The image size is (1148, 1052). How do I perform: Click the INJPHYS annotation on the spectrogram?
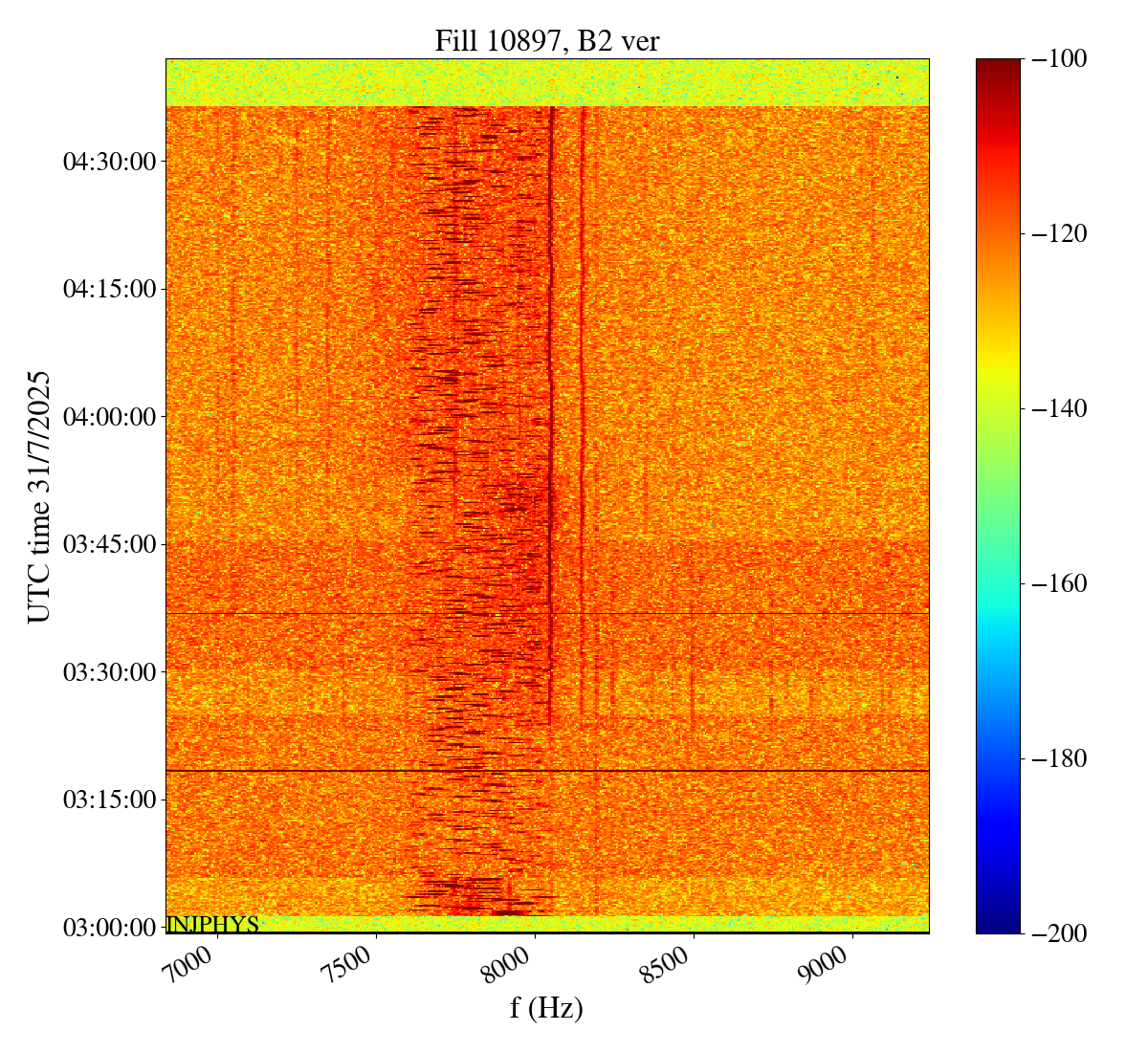[x=212, y=925]
